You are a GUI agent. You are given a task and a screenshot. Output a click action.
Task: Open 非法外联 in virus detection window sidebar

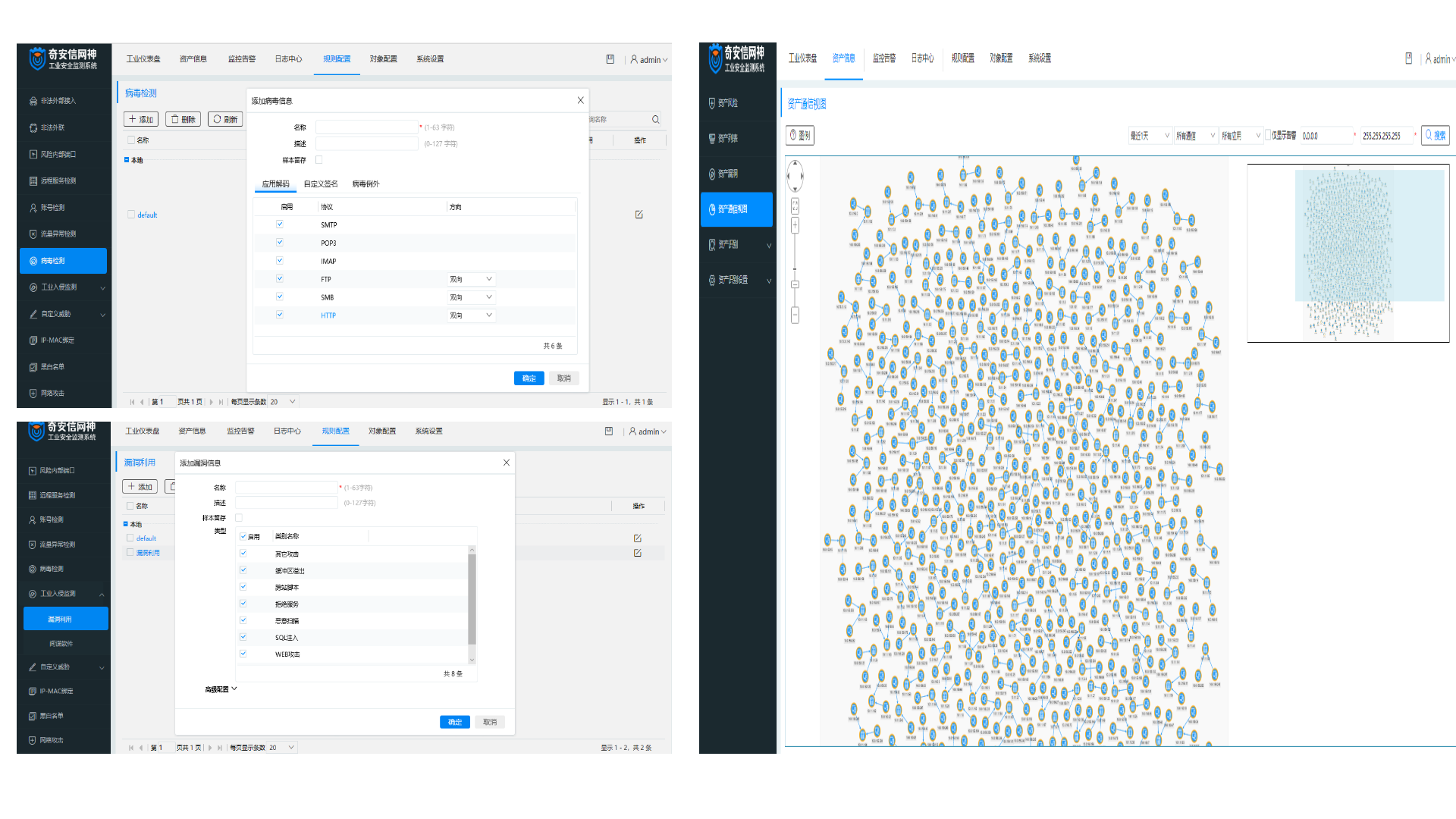(x=52, y=127)
